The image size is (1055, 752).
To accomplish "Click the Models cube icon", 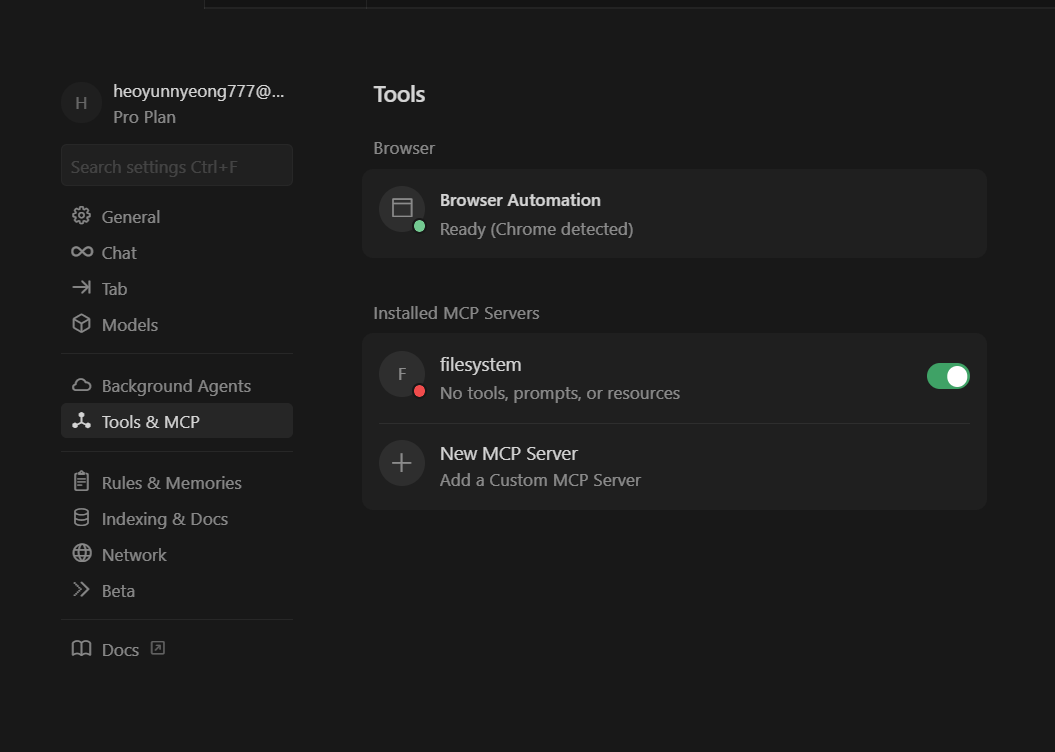I will click(82, 324).
